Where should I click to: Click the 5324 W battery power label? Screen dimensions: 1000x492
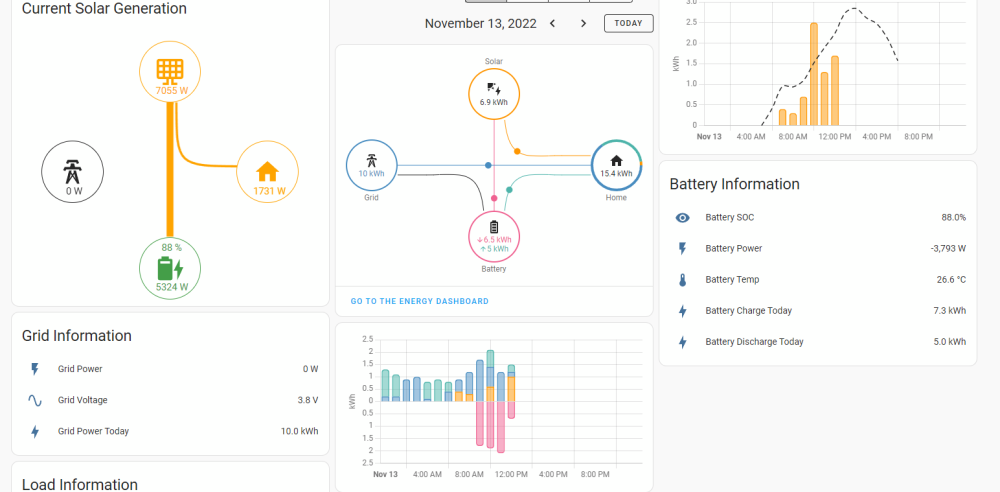[x=172, y=287]
